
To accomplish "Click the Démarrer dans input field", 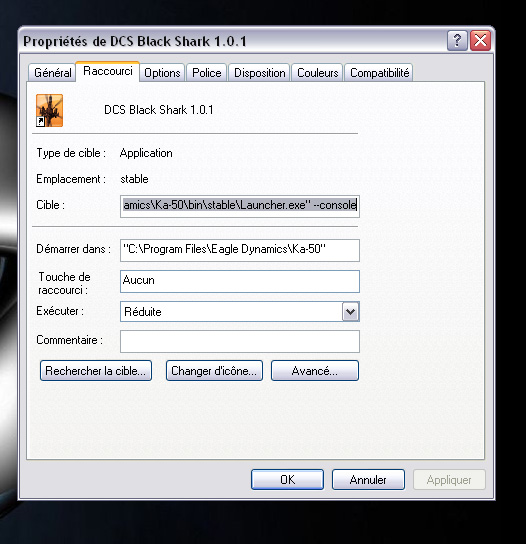I will tap(240, 250).
